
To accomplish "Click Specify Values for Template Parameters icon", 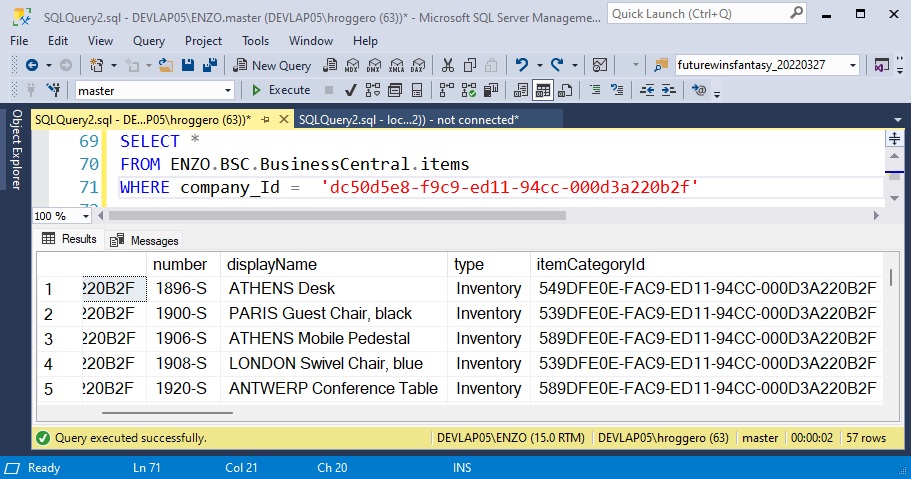I will [x=699, y=90].
